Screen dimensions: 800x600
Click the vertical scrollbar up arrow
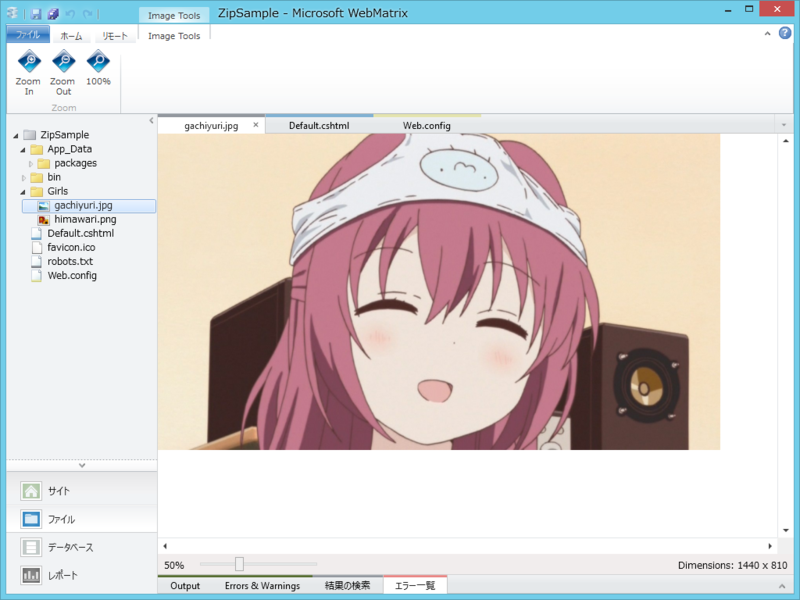coord(786,141)
